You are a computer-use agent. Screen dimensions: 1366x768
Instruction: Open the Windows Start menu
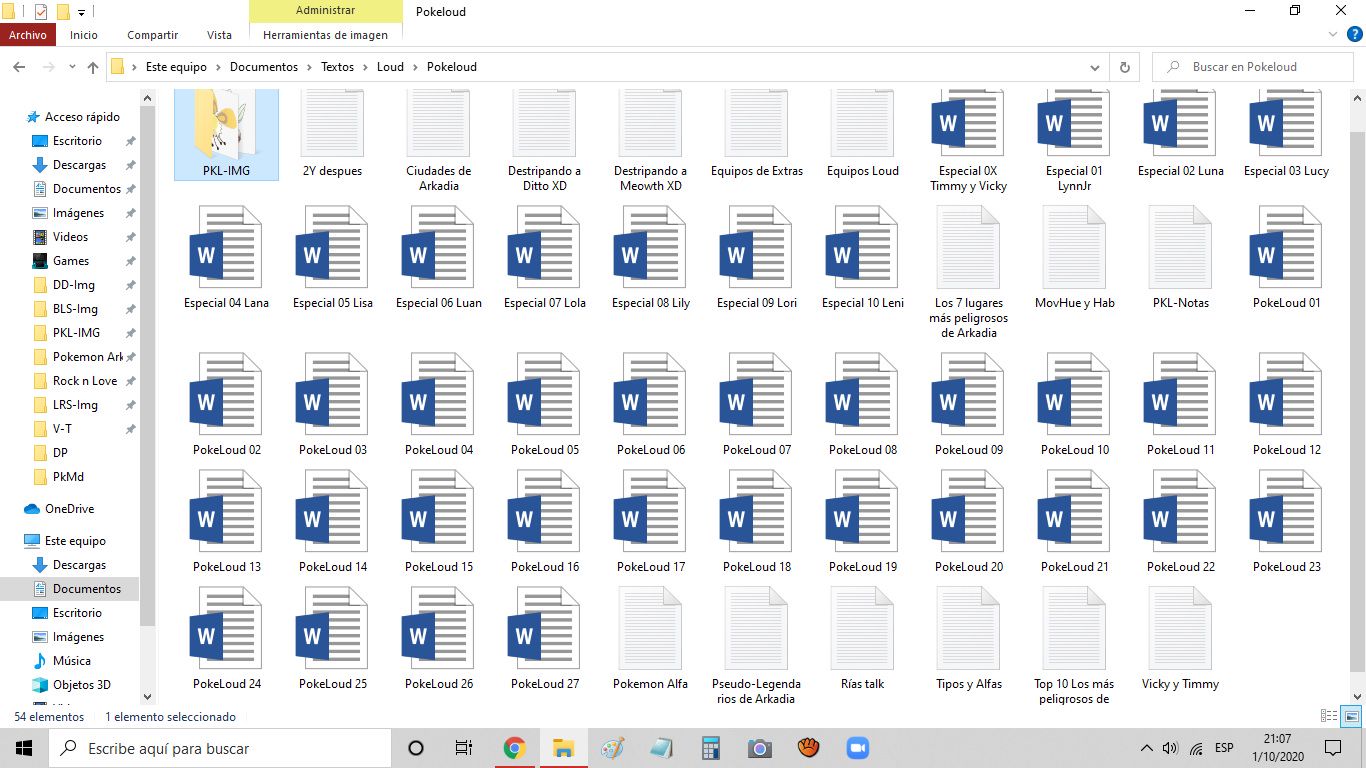click(24, 748)
